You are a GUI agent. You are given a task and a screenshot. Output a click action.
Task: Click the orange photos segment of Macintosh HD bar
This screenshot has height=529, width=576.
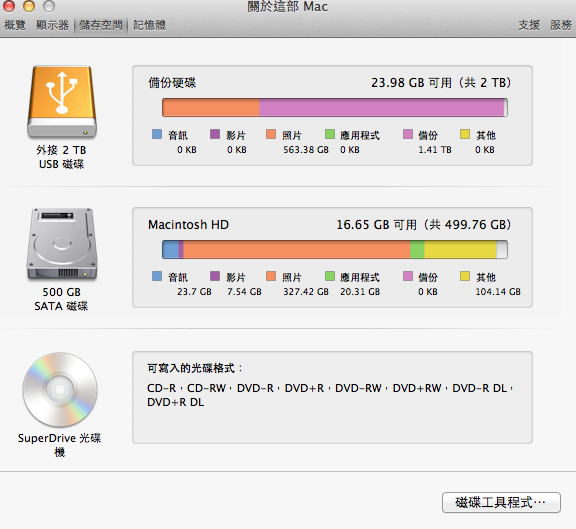point(297,250)
